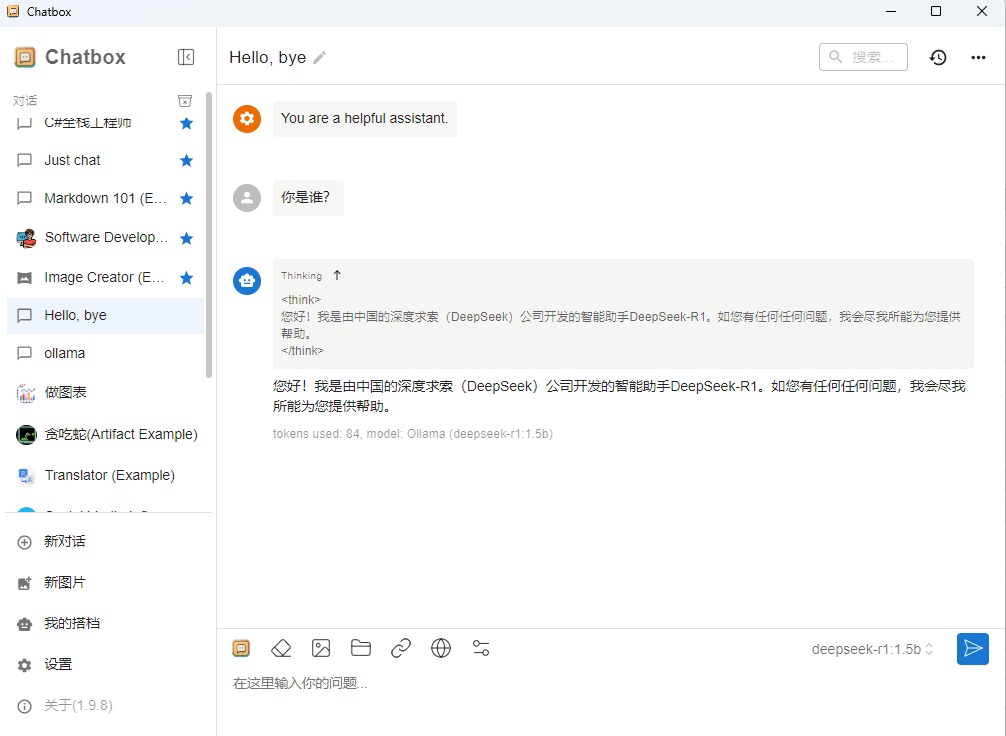Click the archive icon beside 对话 header
1006x736 pixels.
(185, 101)
